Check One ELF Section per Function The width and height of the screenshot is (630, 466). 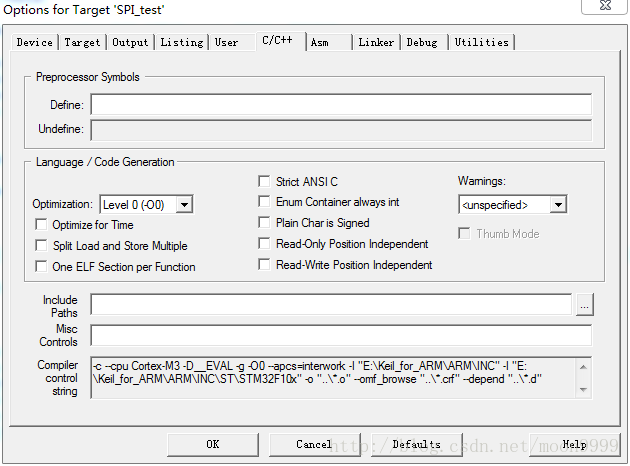[x=42, y=267]
